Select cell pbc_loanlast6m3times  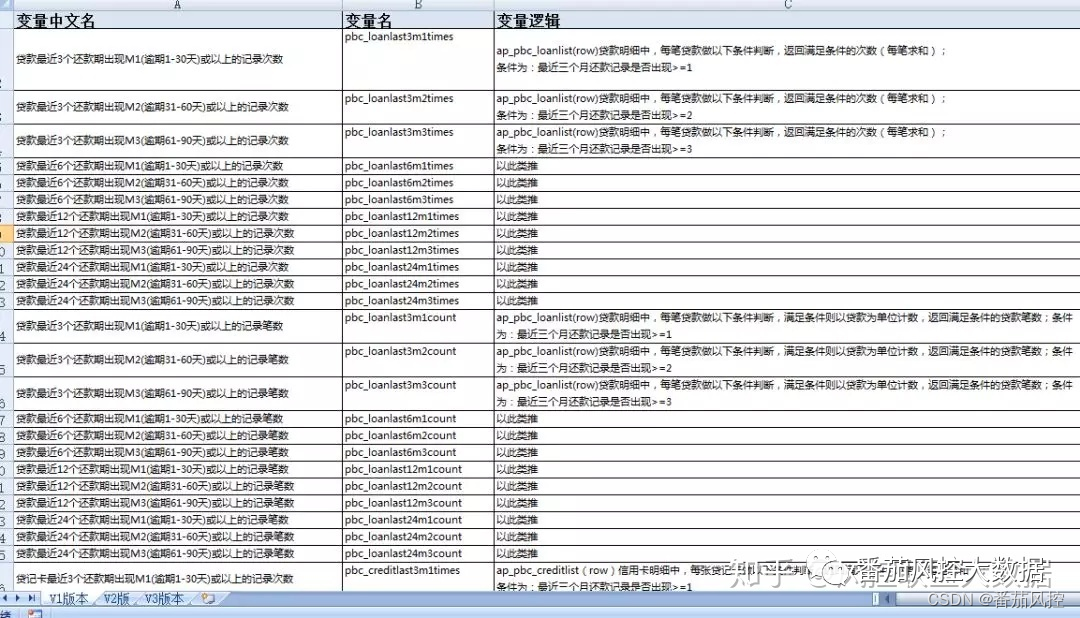[x=418, y=200]
